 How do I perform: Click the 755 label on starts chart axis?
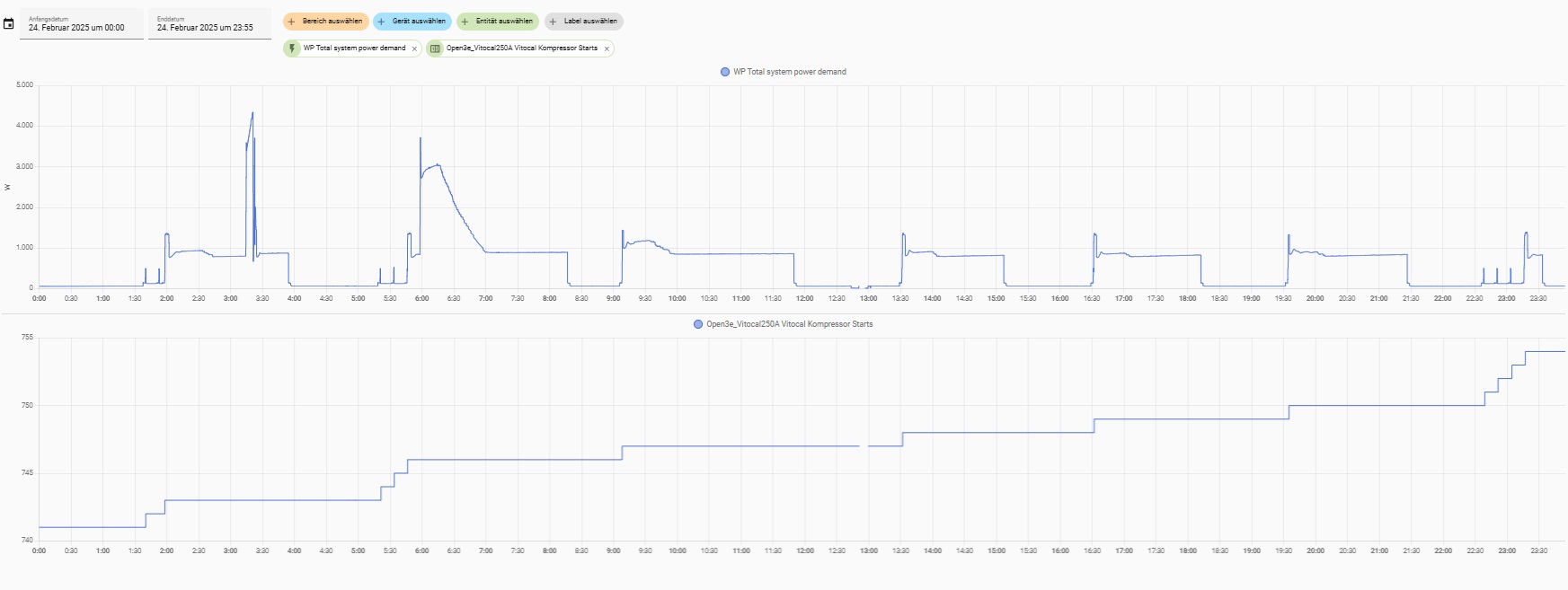pos(27,338)
